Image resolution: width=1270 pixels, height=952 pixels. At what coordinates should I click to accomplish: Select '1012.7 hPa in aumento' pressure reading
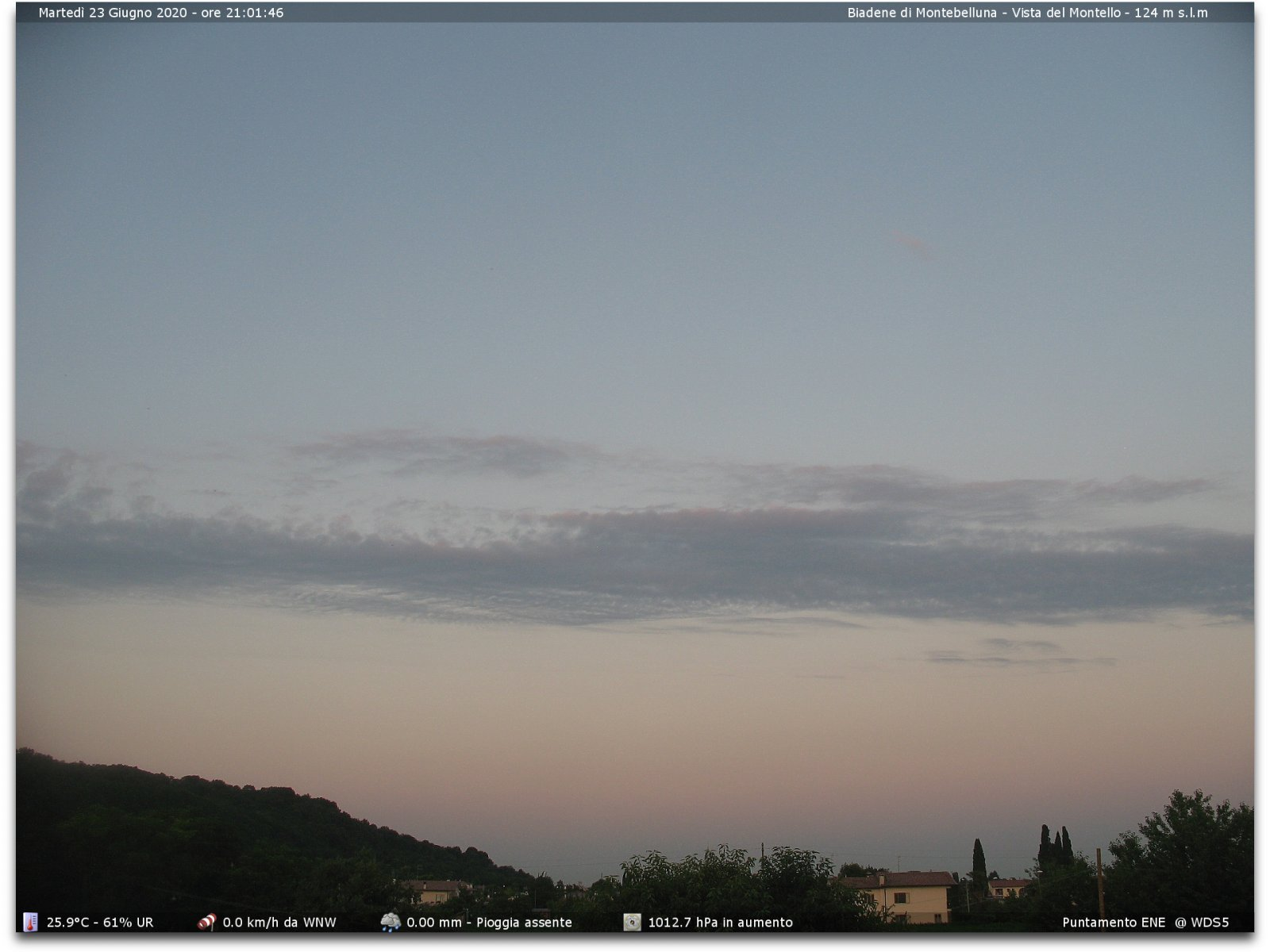720,923
